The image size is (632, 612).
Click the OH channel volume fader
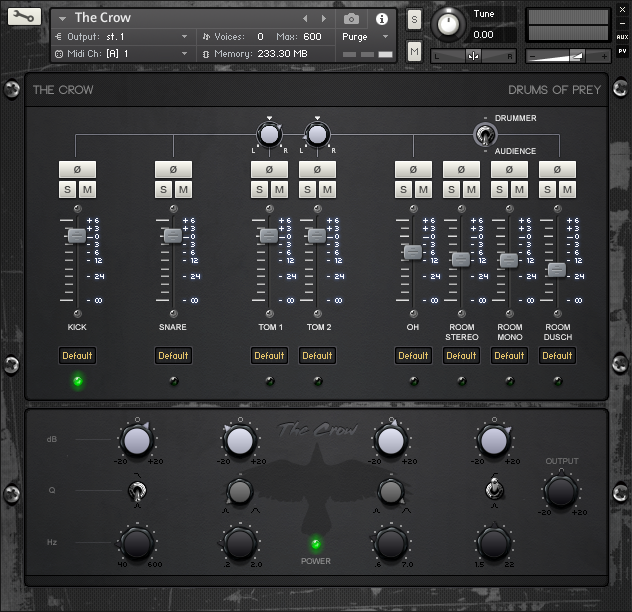[x=413, y=252]
